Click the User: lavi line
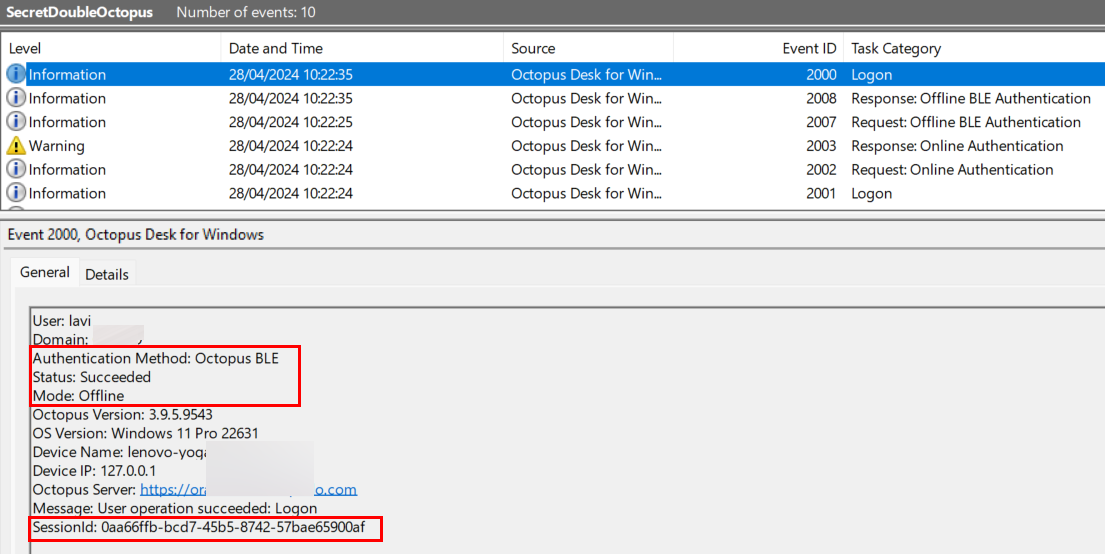This screenshot has height=554, width=1105. [61, 321]
